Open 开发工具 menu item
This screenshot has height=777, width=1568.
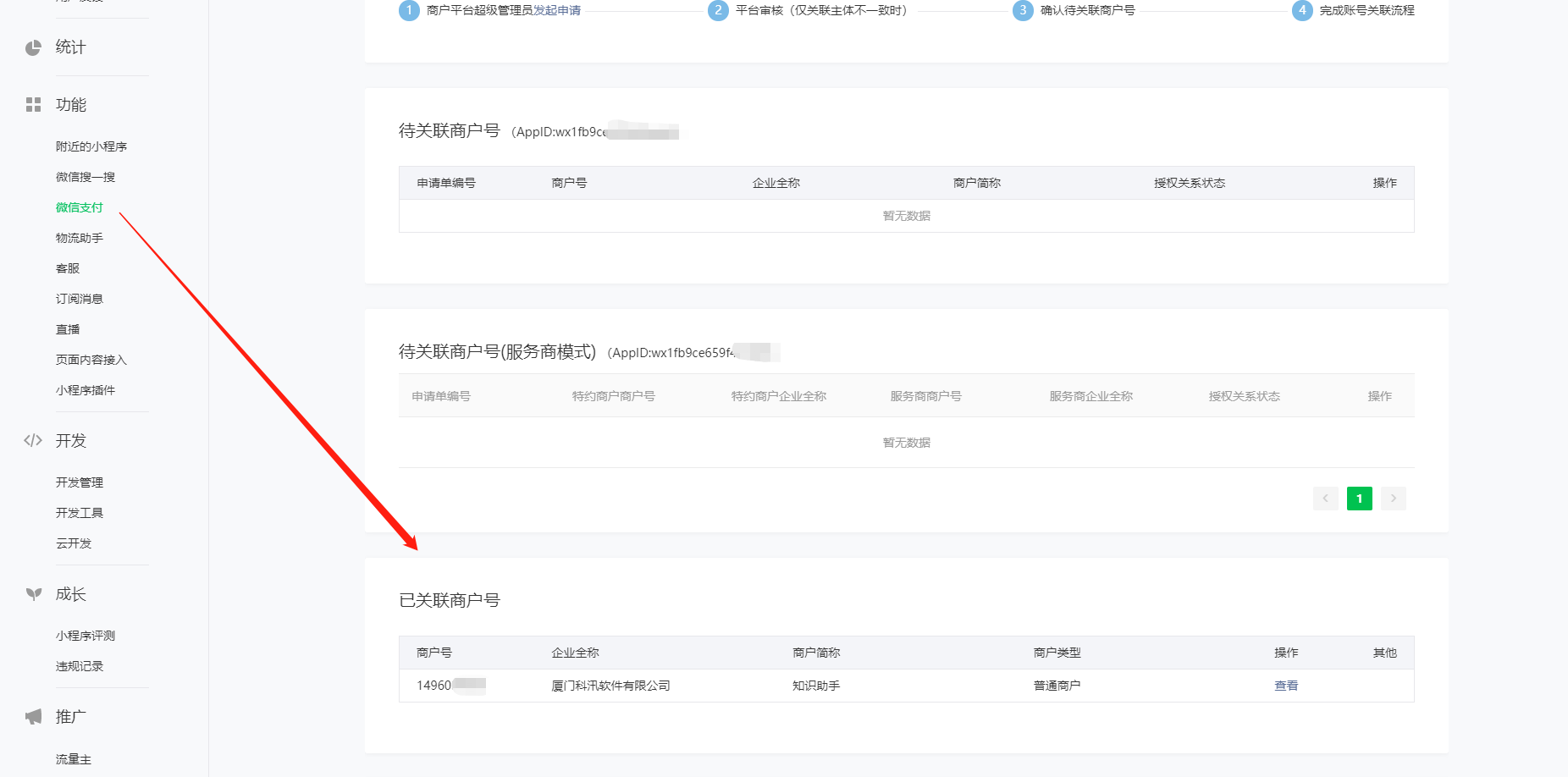(x=80, y=513)
